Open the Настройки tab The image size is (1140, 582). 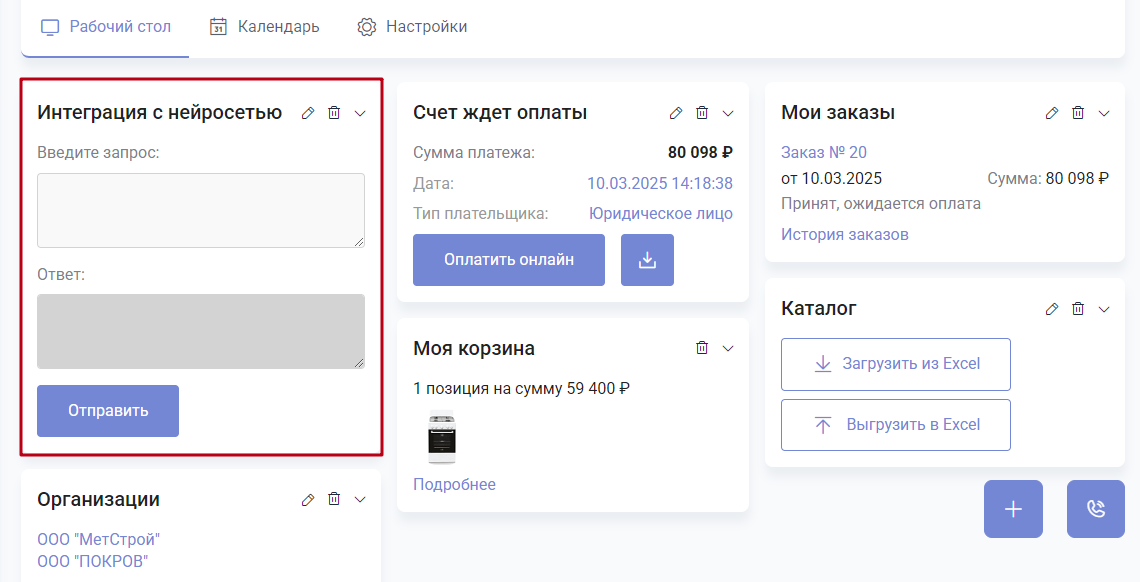tap(412, 27)
